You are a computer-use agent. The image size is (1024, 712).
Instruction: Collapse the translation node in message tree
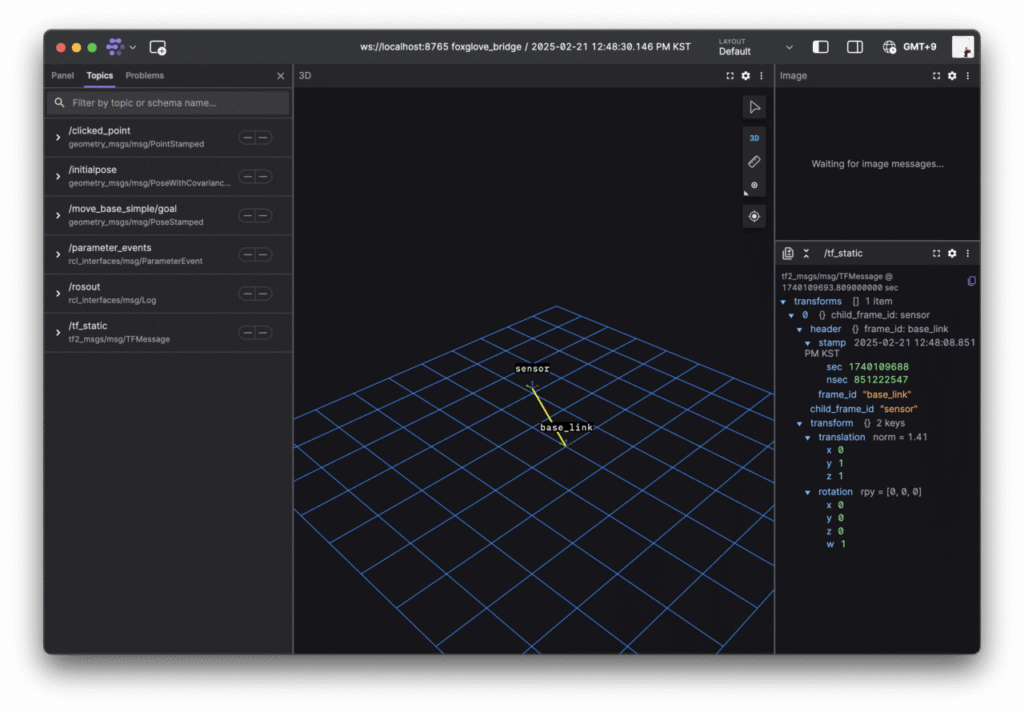click(x=808, y=437)
